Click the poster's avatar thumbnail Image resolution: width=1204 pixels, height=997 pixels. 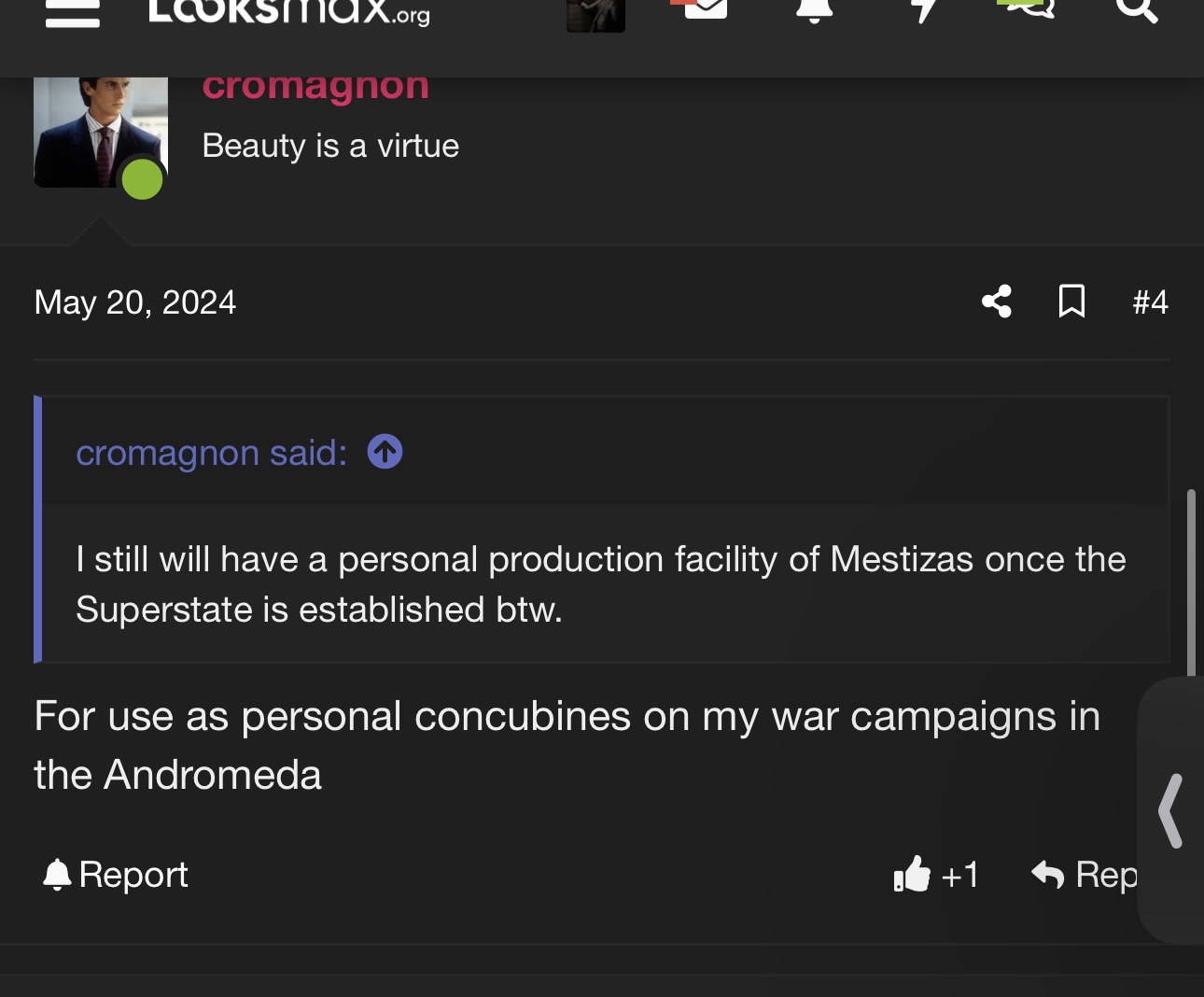101,133
